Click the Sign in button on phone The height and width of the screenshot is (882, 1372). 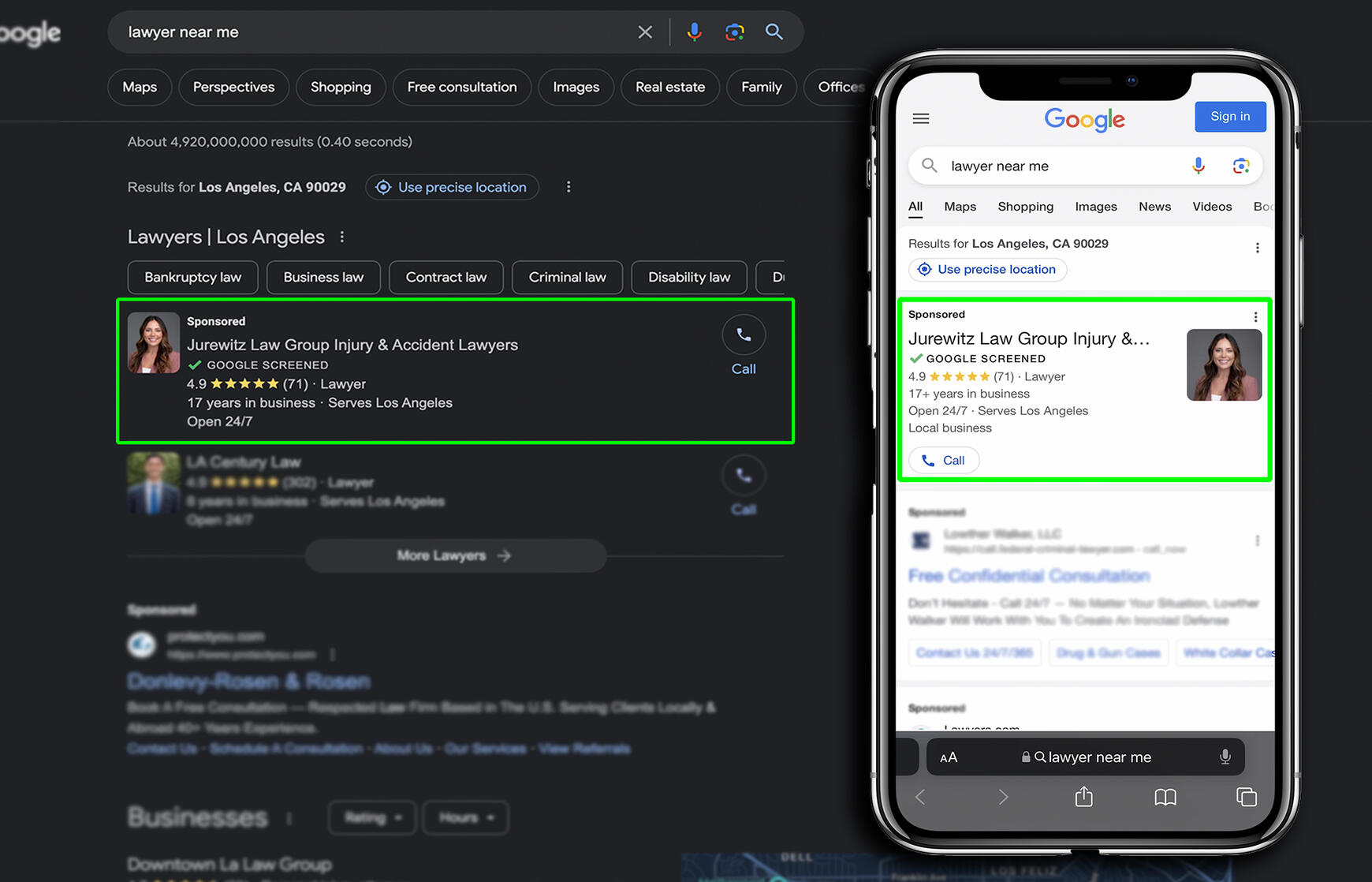click(x=1230, y=117)
